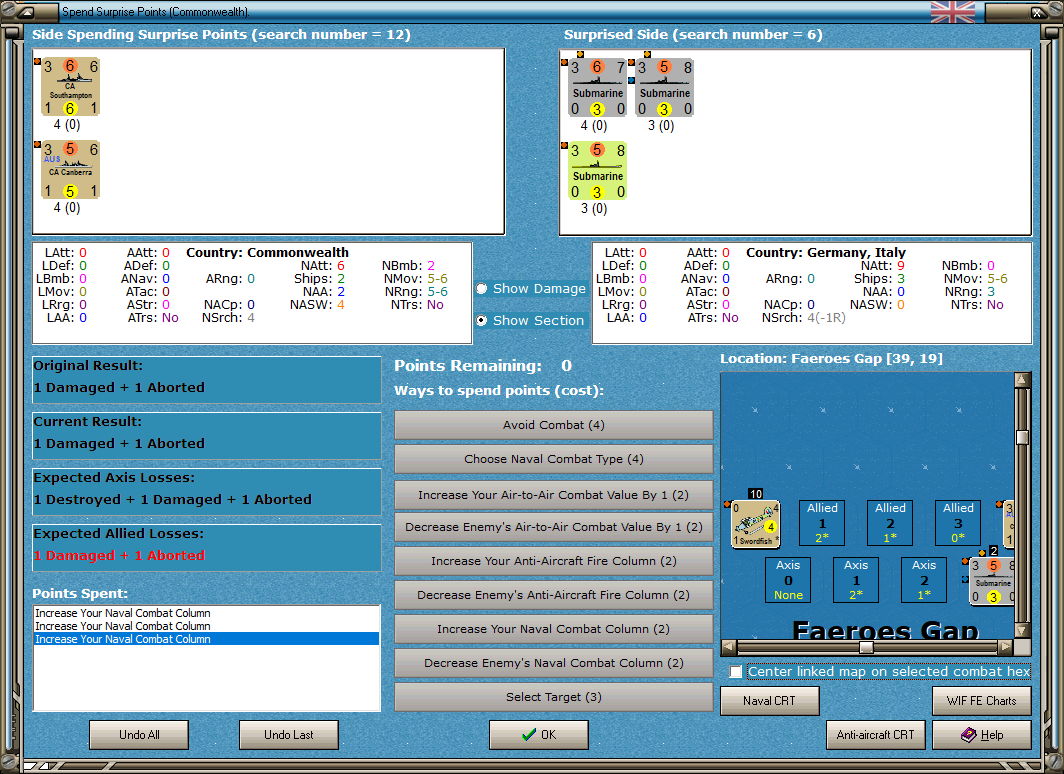1064x774 pixels.
Task: Open the Anti-aircraft CRT chart
Action: click(875, 735)
